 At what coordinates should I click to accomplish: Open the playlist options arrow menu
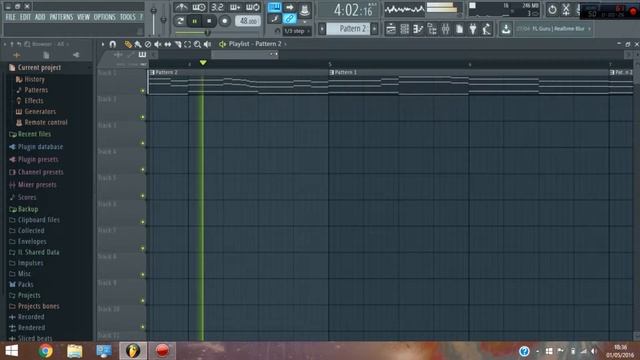[x=103, y=44]
